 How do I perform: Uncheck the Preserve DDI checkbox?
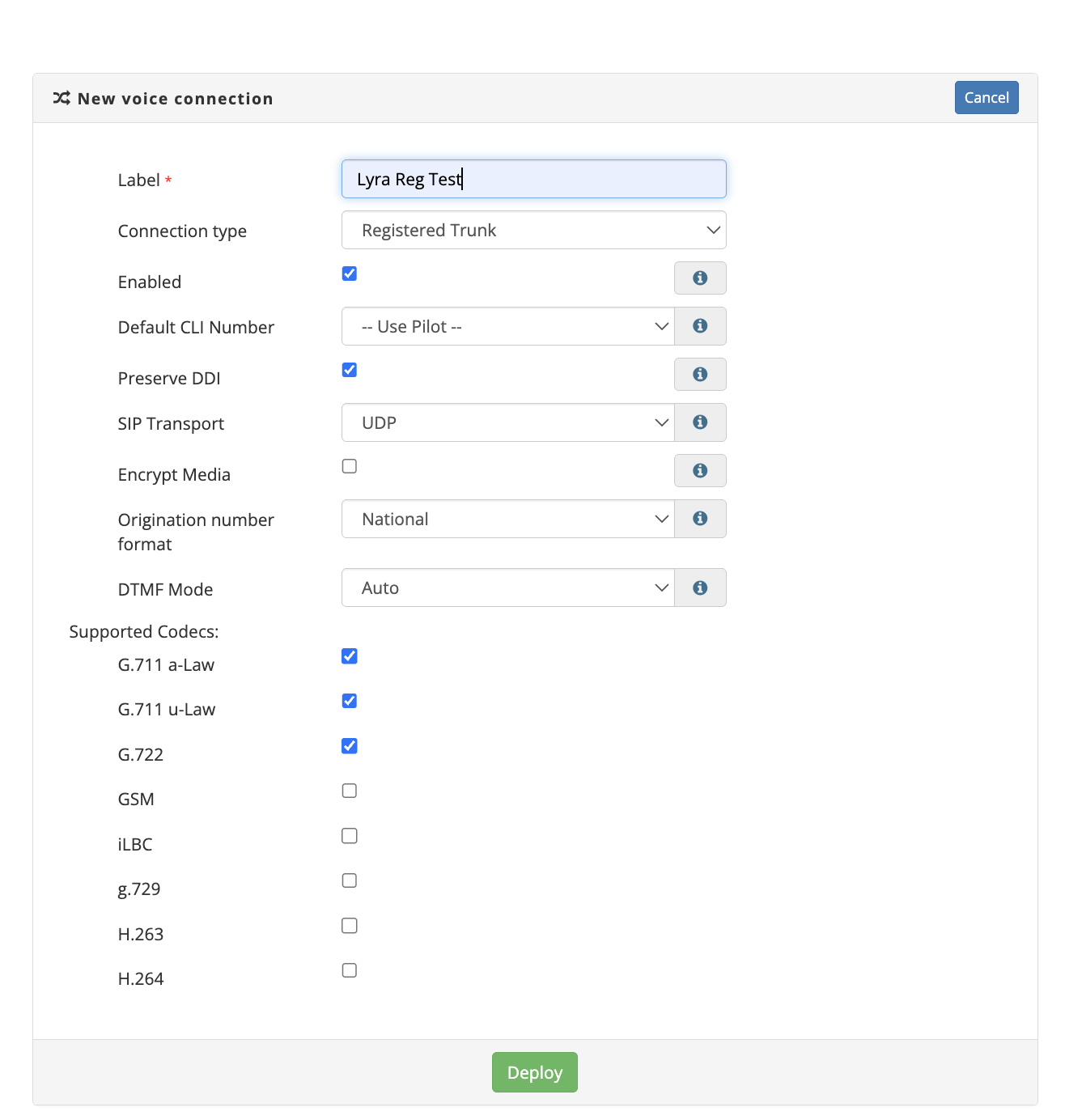[350, 370]
